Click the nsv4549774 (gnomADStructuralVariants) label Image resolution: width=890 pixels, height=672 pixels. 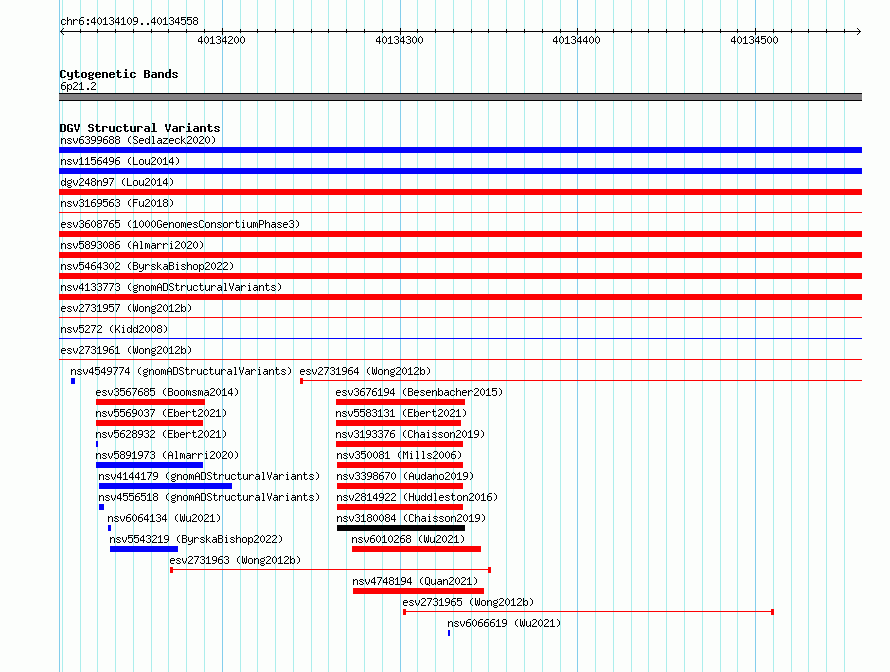click(181, 371)
